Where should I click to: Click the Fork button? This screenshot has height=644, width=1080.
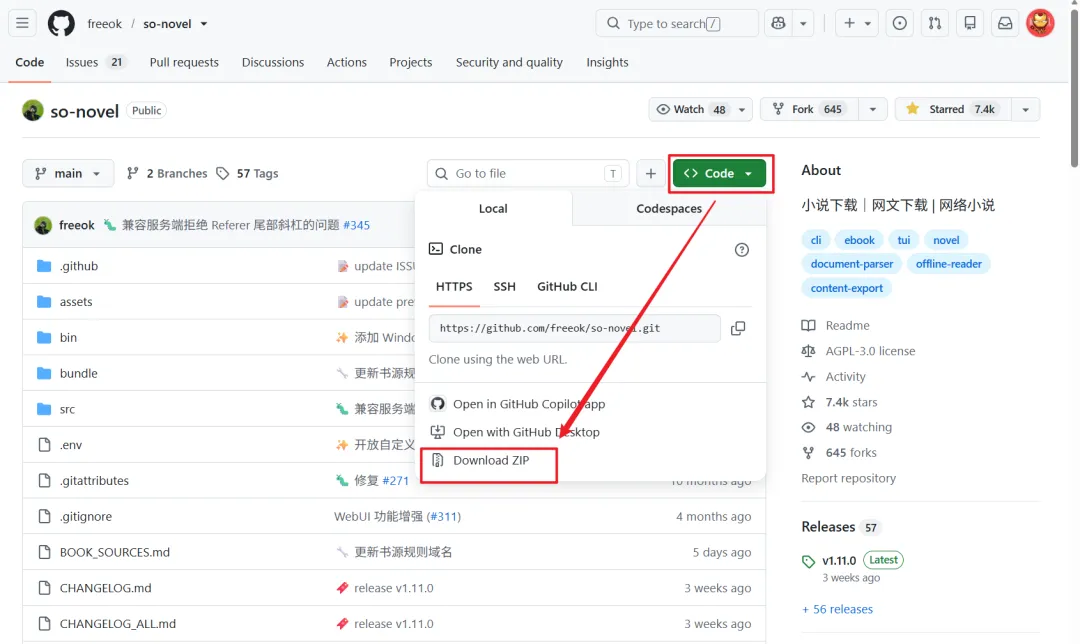[809, 110]
